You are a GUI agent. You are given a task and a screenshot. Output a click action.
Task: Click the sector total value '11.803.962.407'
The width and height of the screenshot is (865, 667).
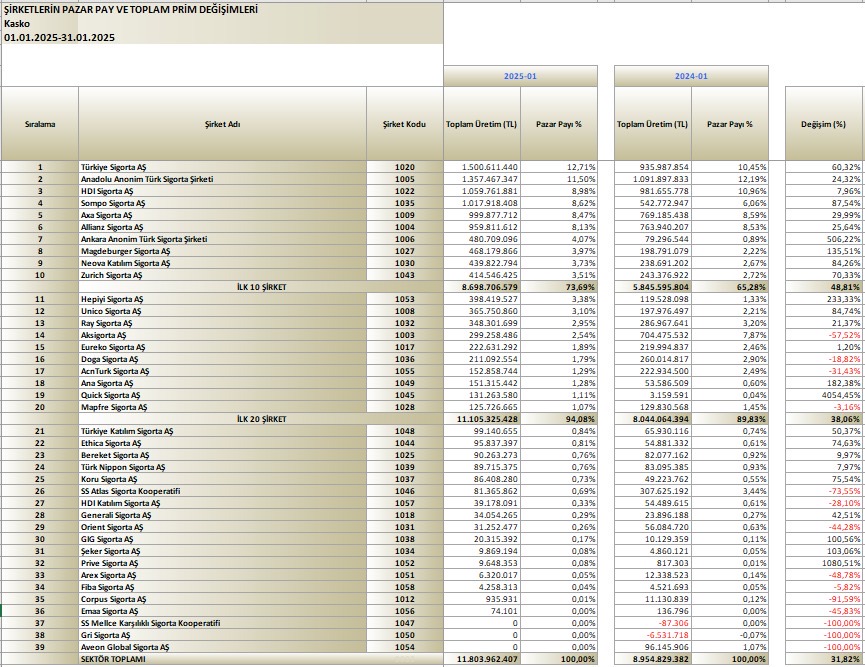(x=487, y=659)
